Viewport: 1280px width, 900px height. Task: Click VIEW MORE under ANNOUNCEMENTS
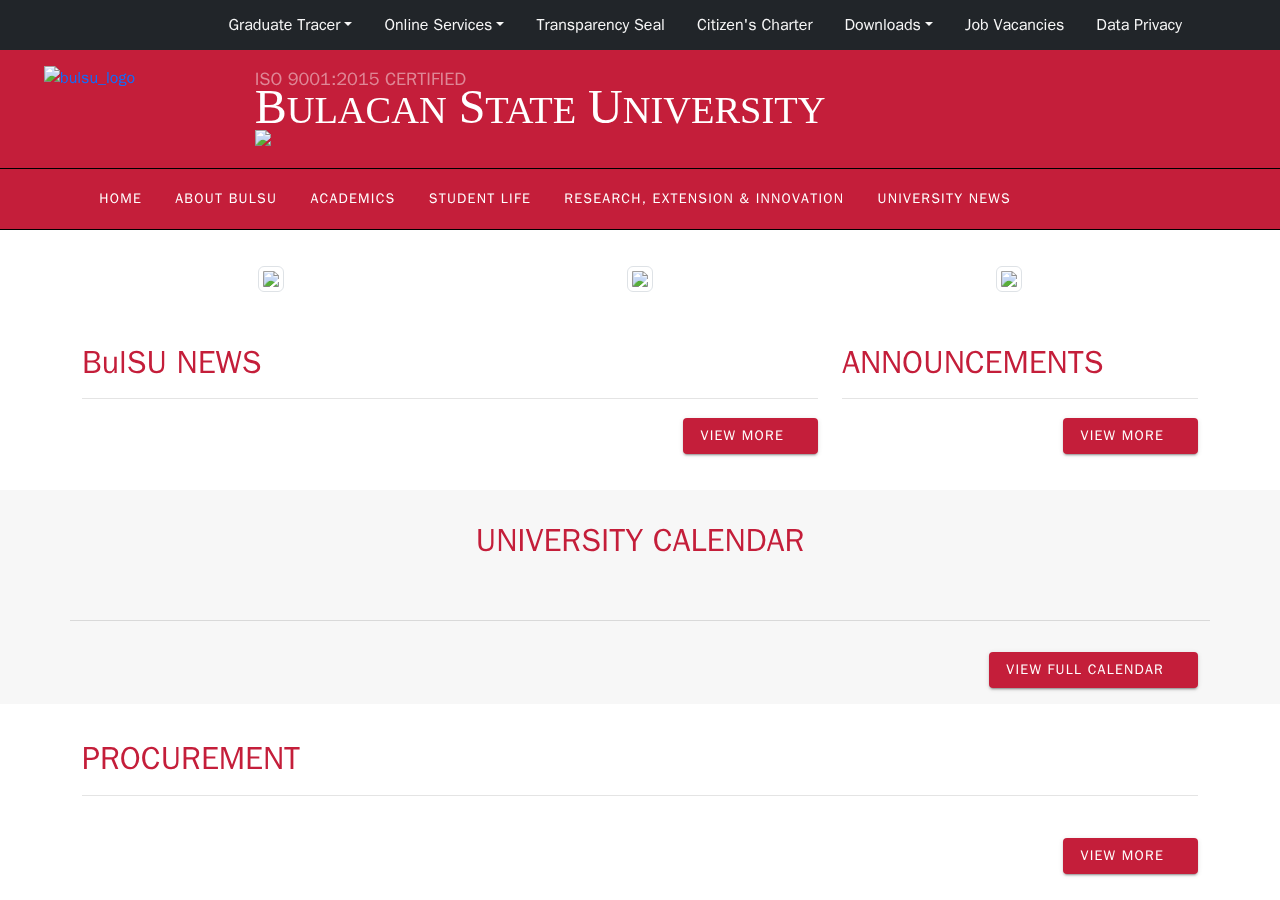pos(1130,436)
